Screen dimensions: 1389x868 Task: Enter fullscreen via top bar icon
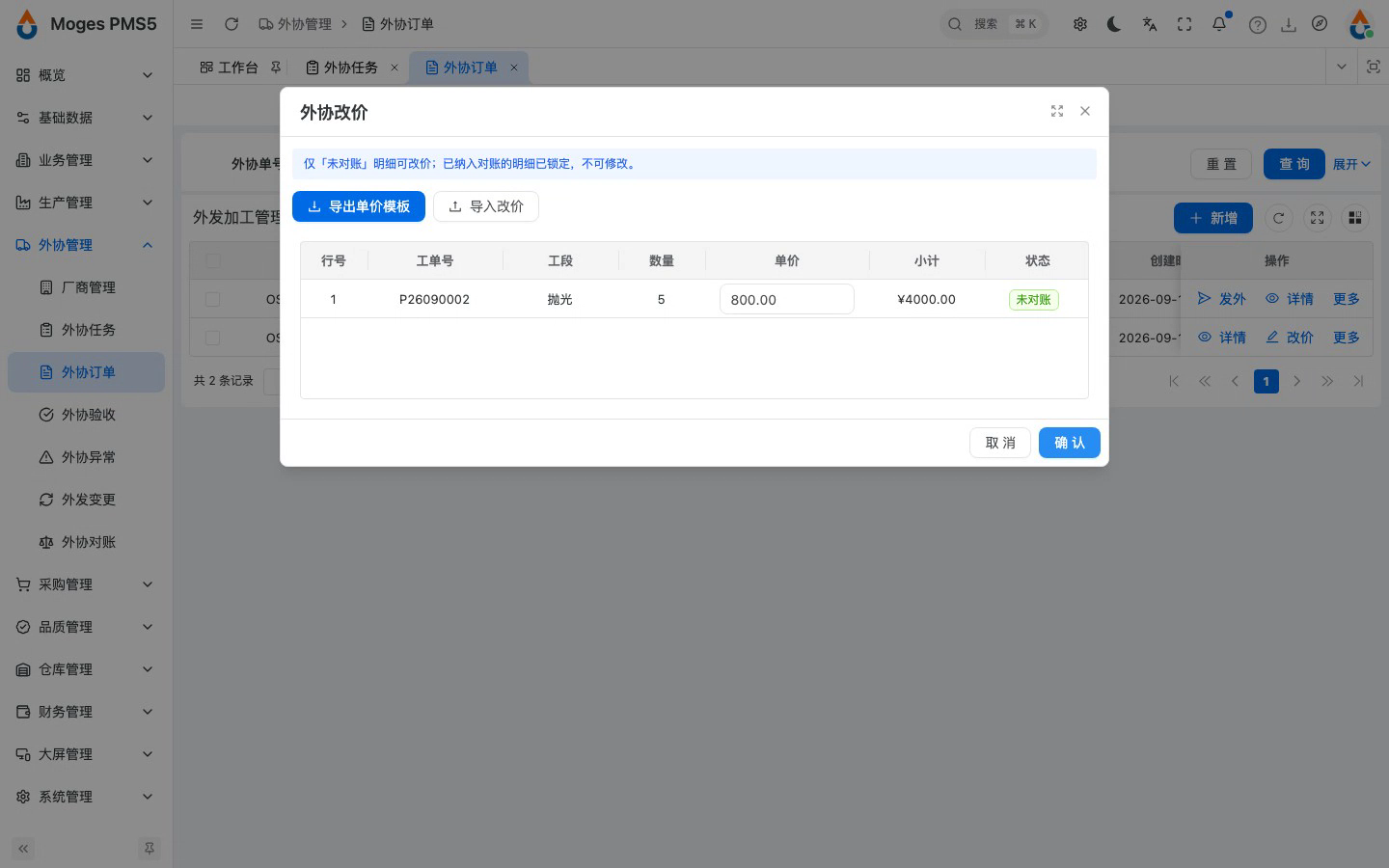pos(1185,24)
